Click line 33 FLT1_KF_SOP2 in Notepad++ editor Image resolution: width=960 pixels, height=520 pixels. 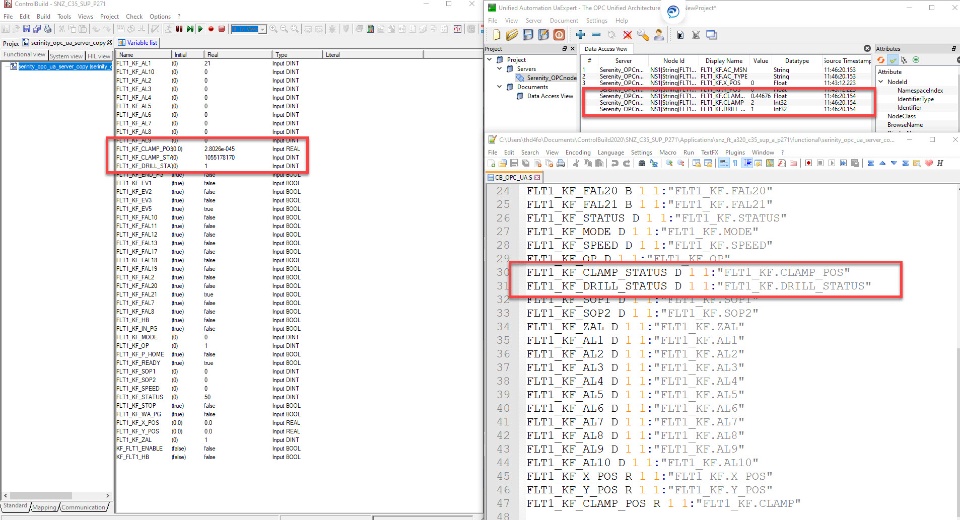click(x=642, y=313)
